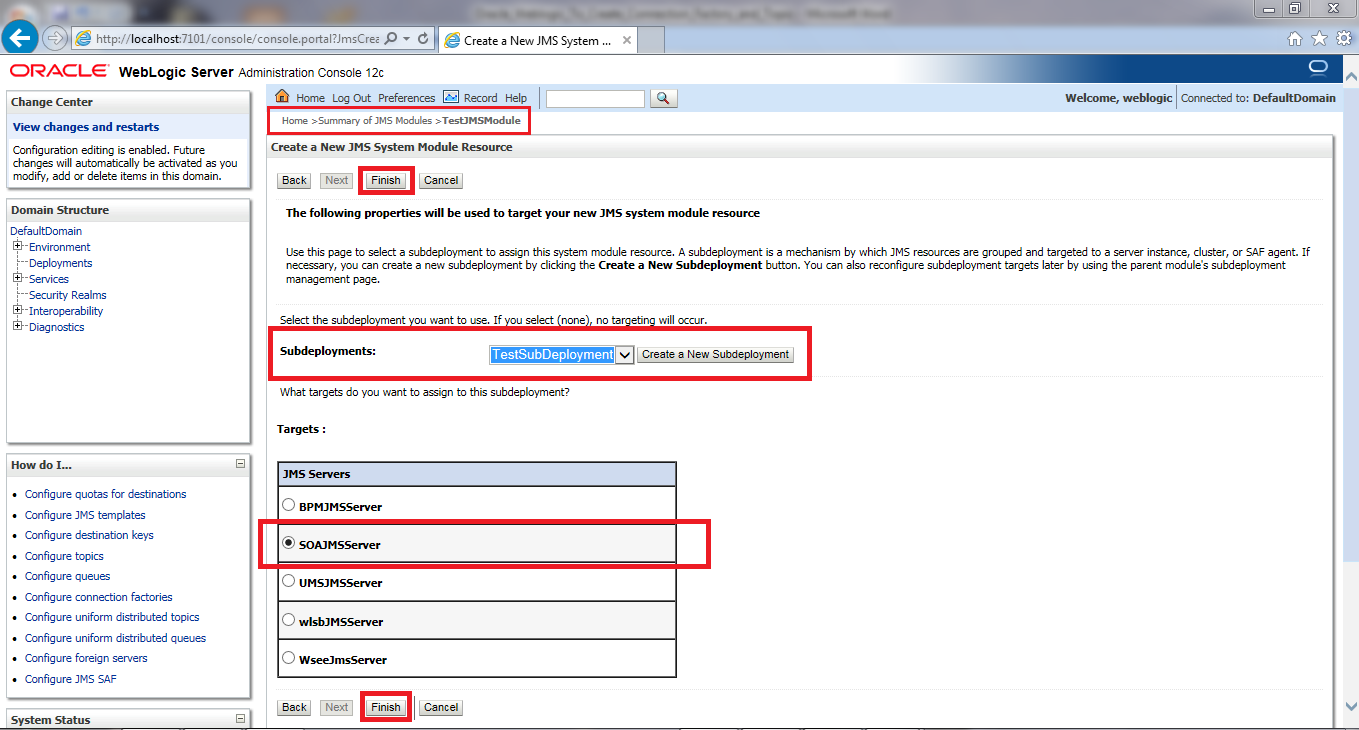Screen dimensions: 1359x730
Task: Select the BPMJMSServer radio button
Action: 289,505
